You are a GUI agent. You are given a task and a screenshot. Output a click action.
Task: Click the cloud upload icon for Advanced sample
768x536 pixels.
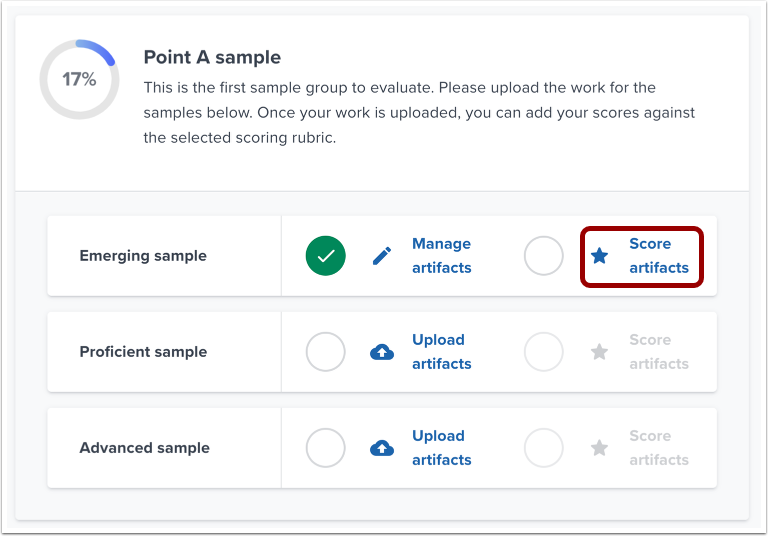point(382,448)
